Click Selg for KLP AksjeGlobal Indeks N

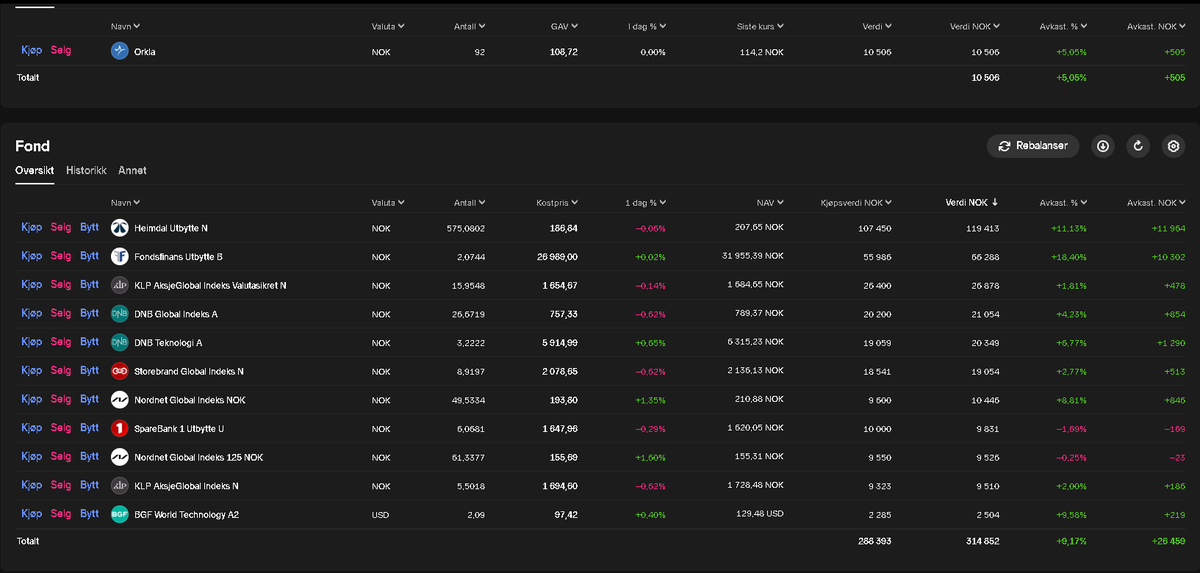(61, 485)
